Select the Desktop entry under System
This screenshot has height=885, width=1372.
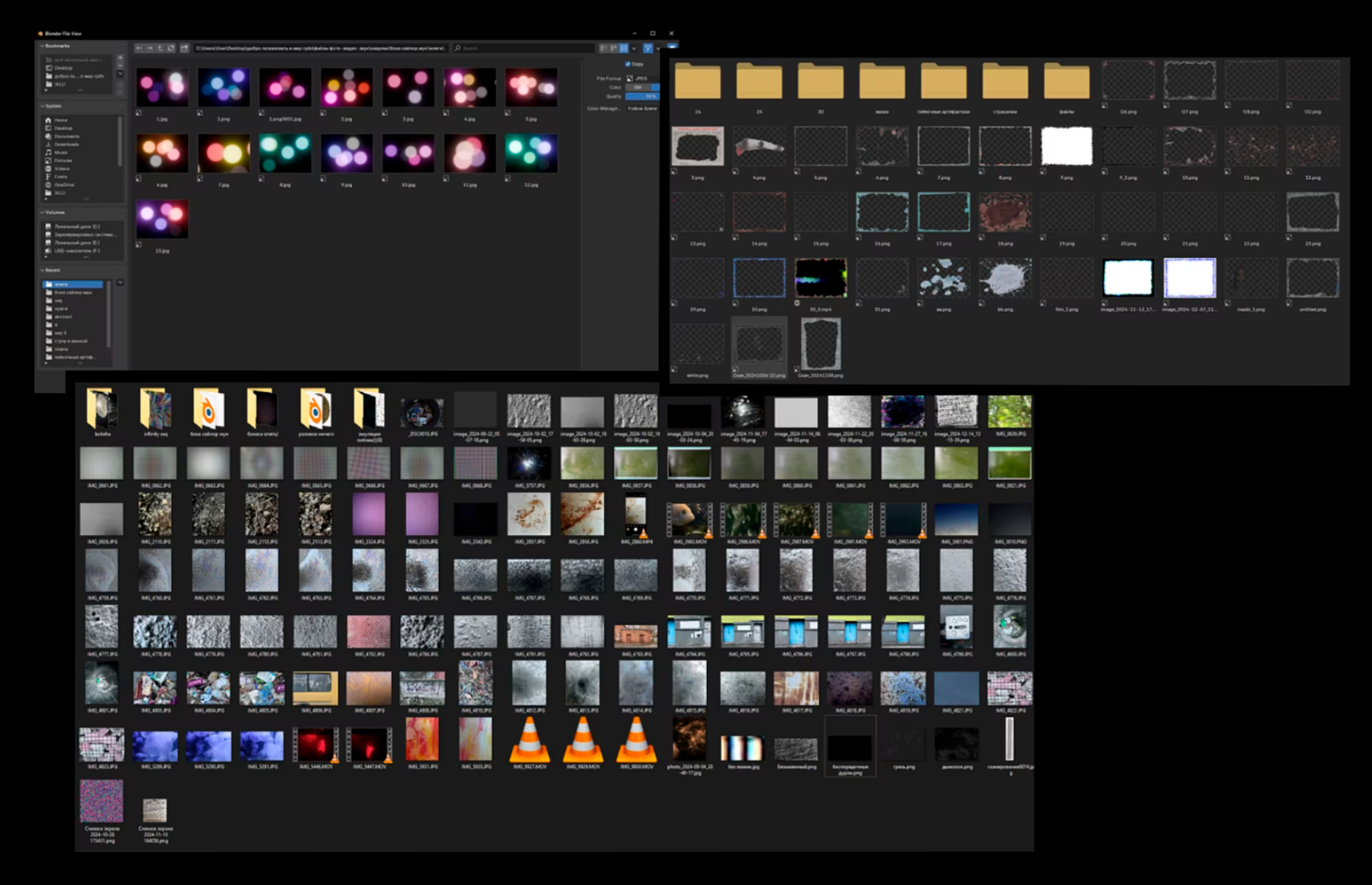click(x=63, y=128)
